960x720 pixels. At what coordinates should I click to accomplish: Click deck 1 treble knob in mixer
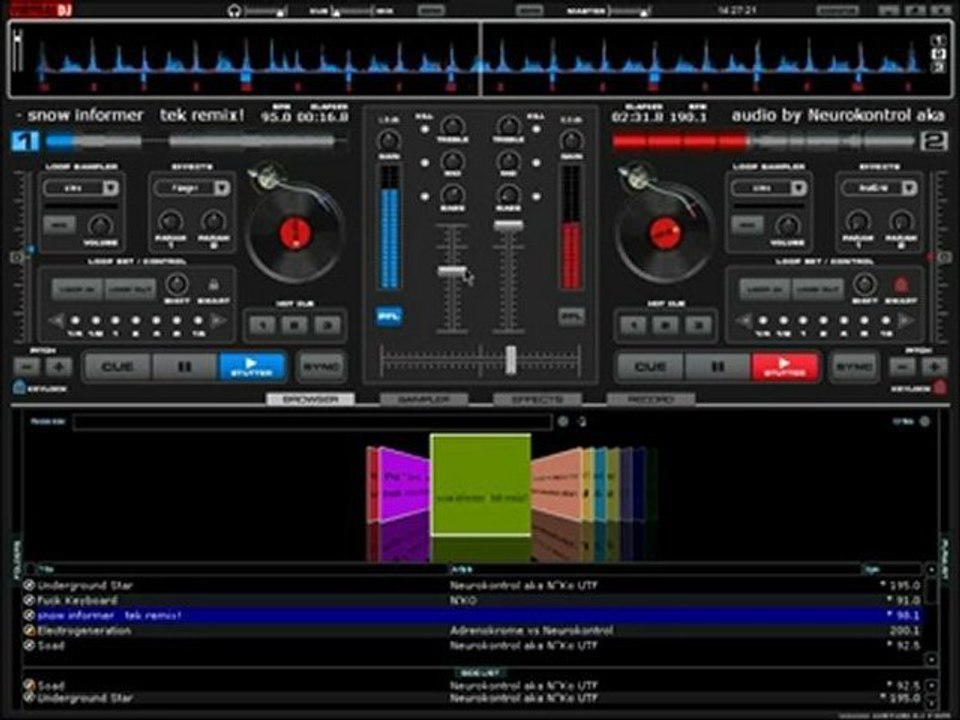452,127
